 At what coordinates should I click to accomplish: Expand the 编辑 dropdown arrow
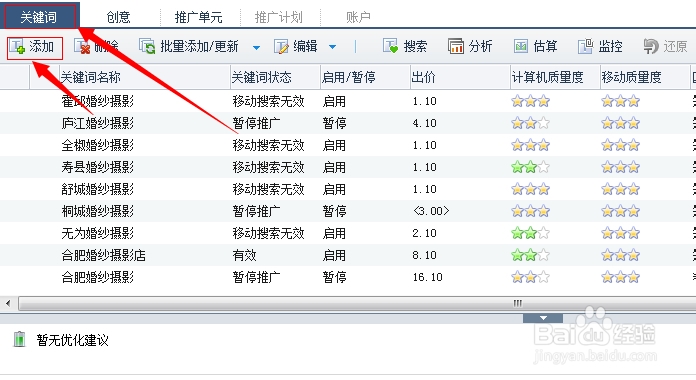332,47
